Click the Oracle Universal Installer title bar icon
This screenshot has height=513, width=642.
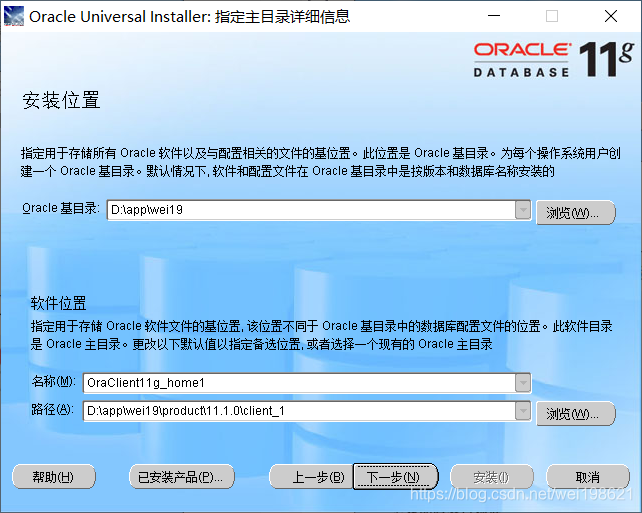coord(14,16)
